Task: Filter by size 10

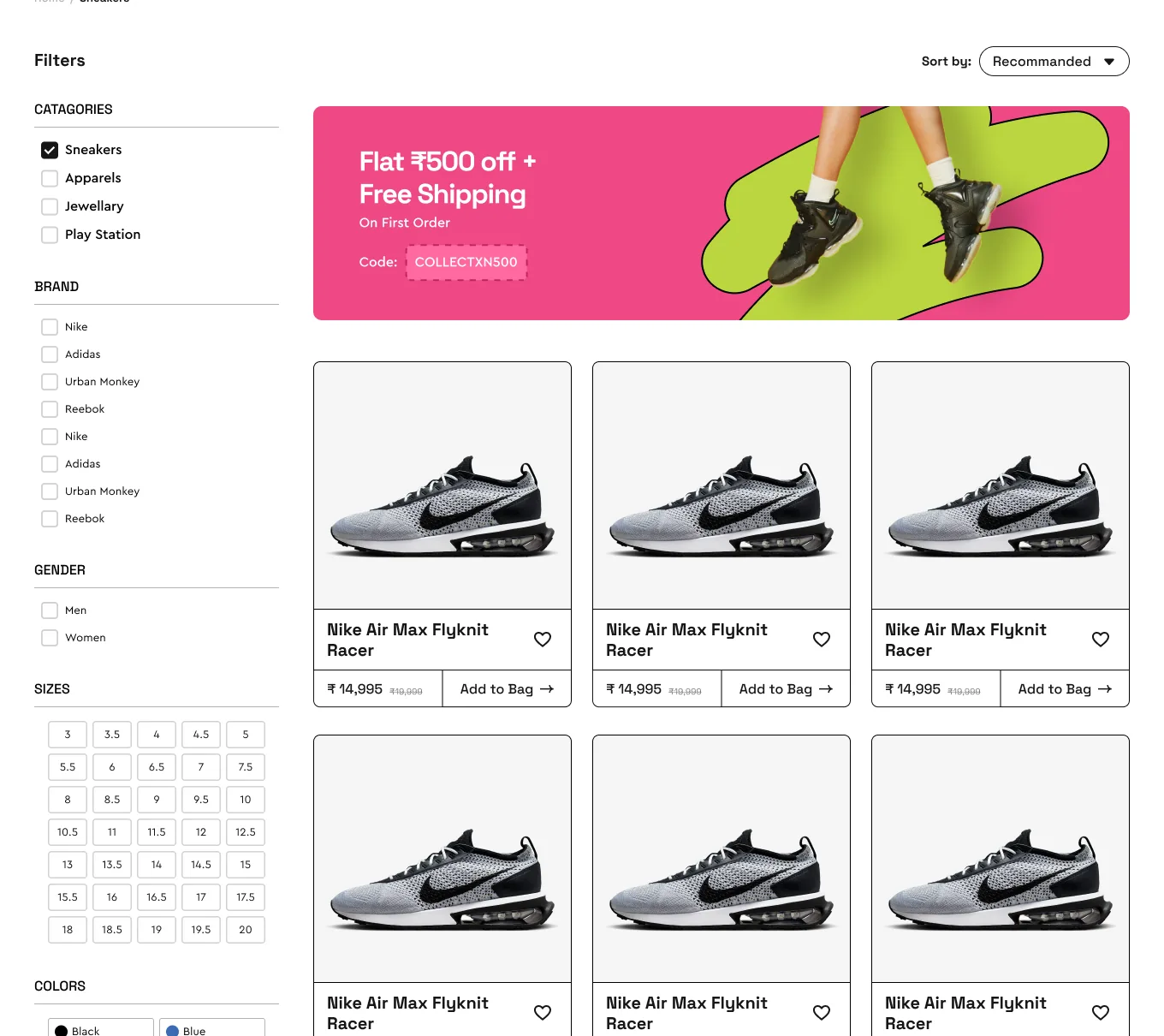Action: pos(246,800)
